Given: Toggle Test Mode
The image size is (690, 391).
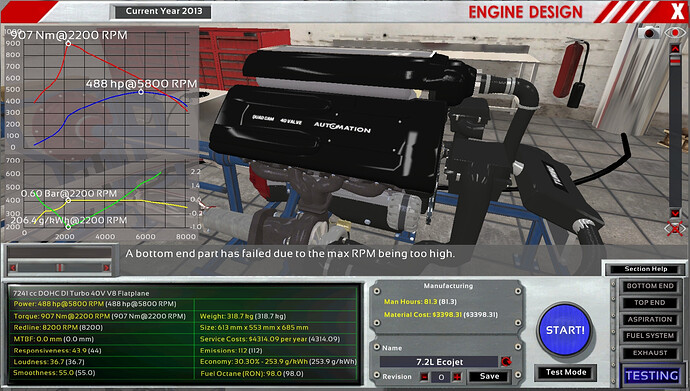Looking at the screenshot, I should pos(566,373).
